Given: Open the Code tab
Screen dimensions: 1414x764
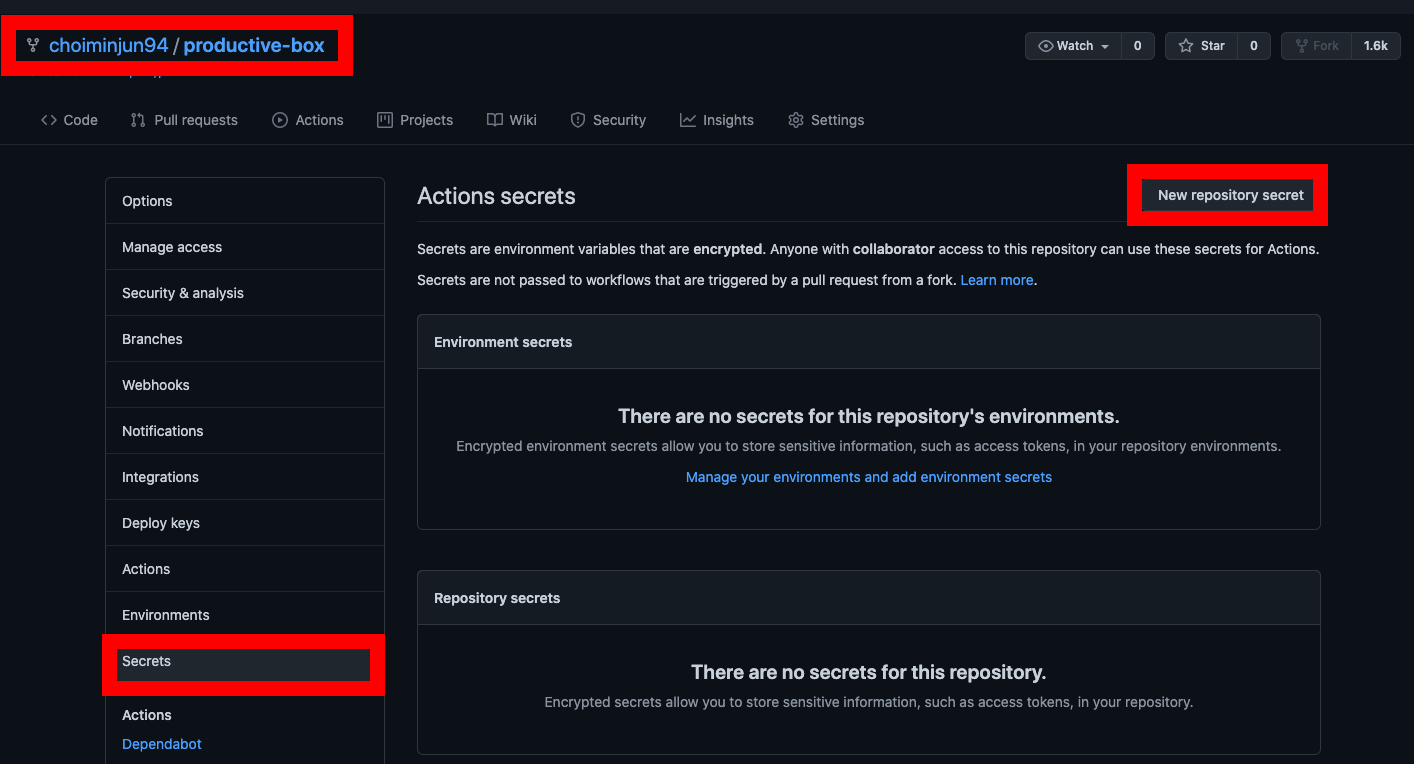Looking at the screenshot, I should coord(69,120).
